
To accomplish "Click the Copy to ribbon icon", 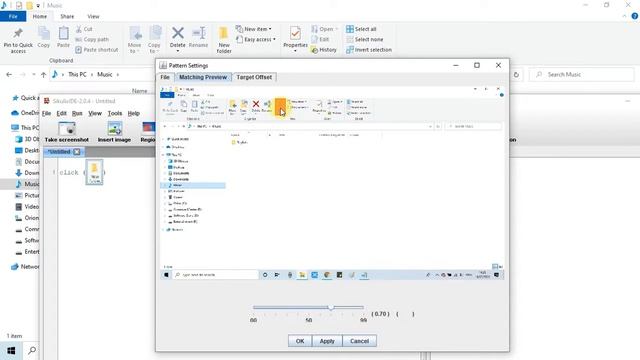I will point(154,39).
